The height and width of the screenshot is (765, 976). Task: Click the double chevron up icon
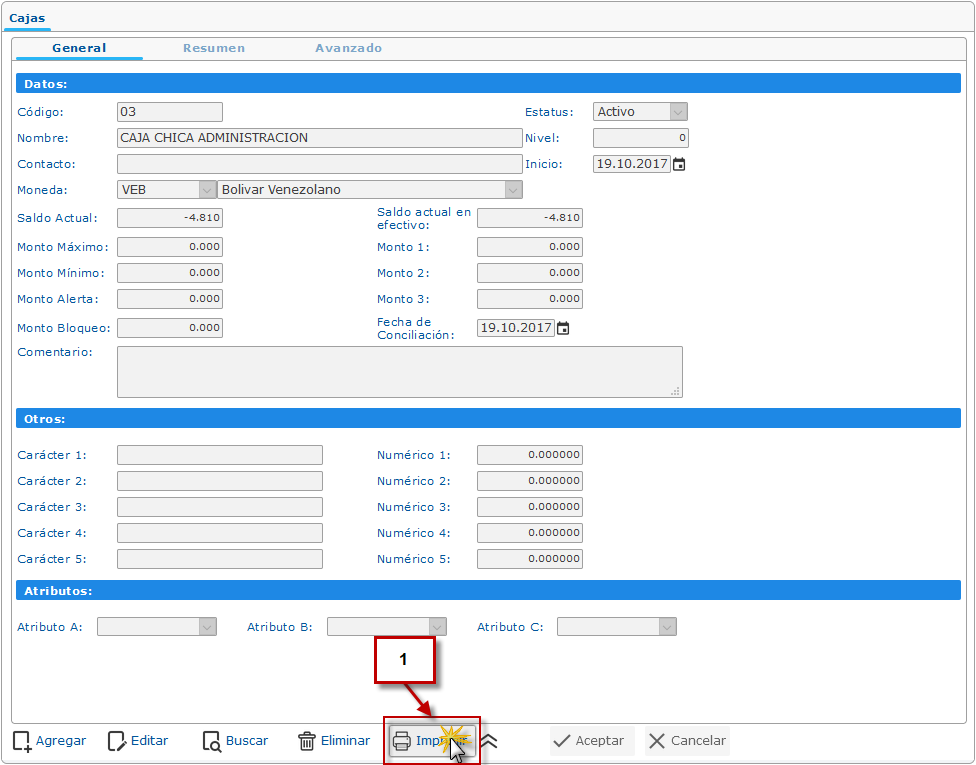pos(489,741)
